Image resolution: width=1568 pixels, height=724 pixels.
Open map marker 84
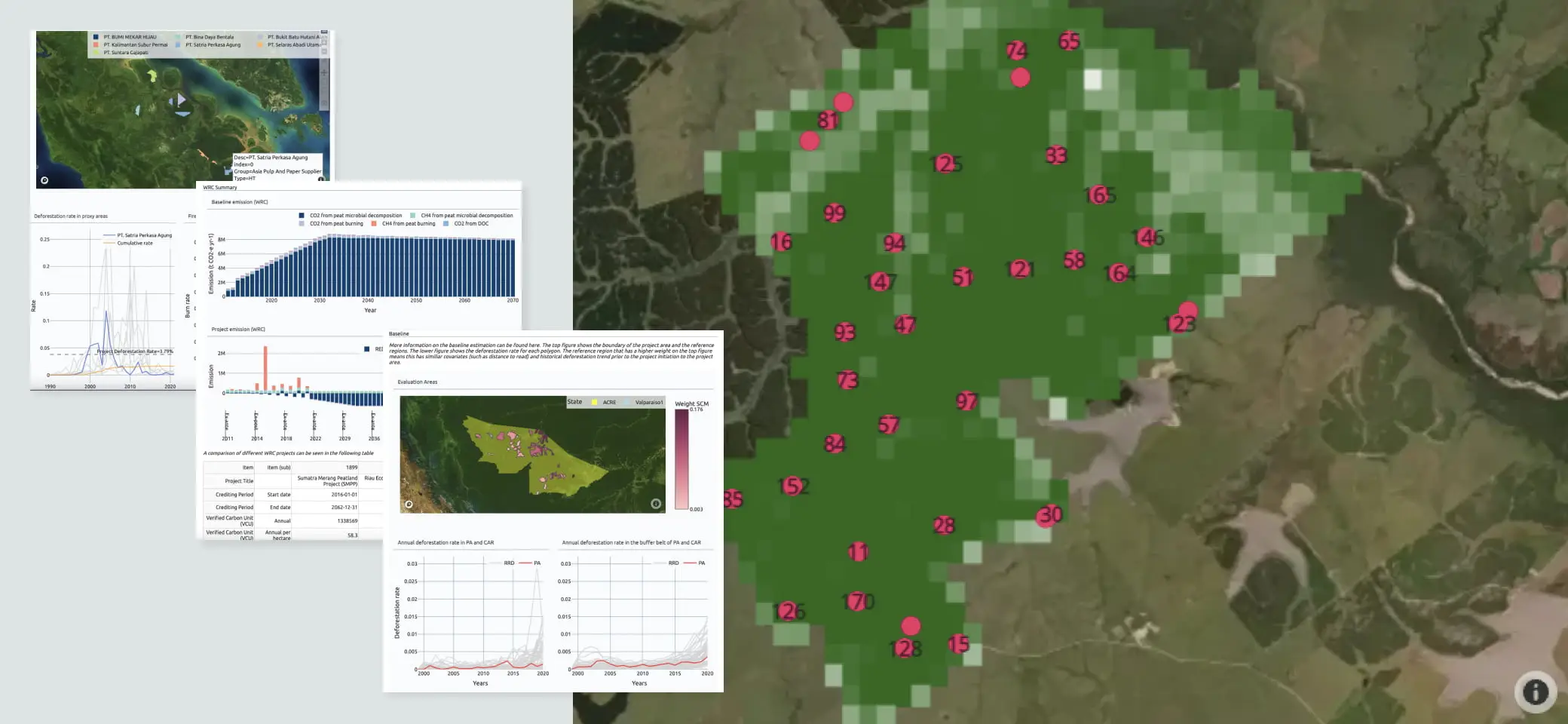point(835,443)
